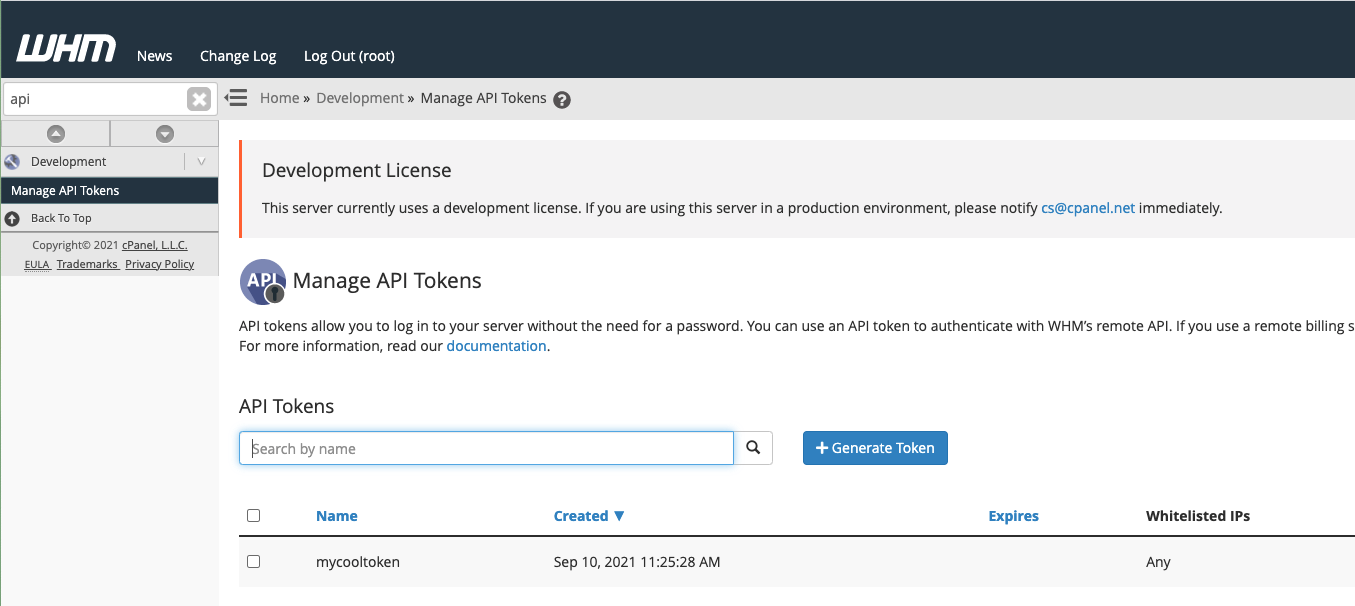Open Development sidebar category
1355x606 pixels.
pos(68,161)
